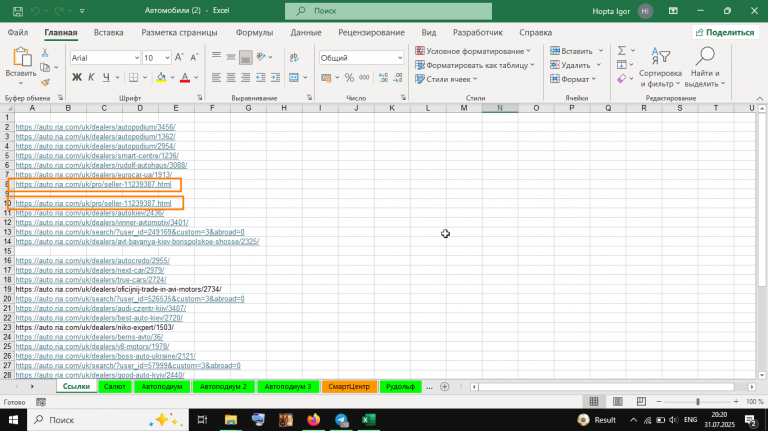Switch to Разработчик ribbon tab
Viewport: 768px width, 431px height.
478,32
